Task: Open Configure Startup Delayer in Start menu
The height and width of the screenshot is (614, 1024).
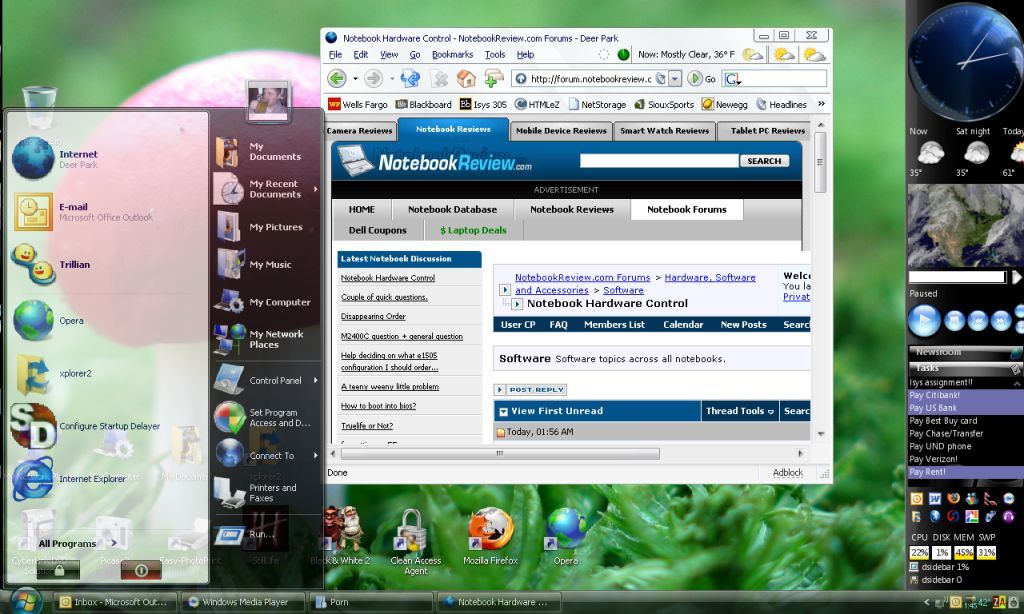Action: (86, 426)
